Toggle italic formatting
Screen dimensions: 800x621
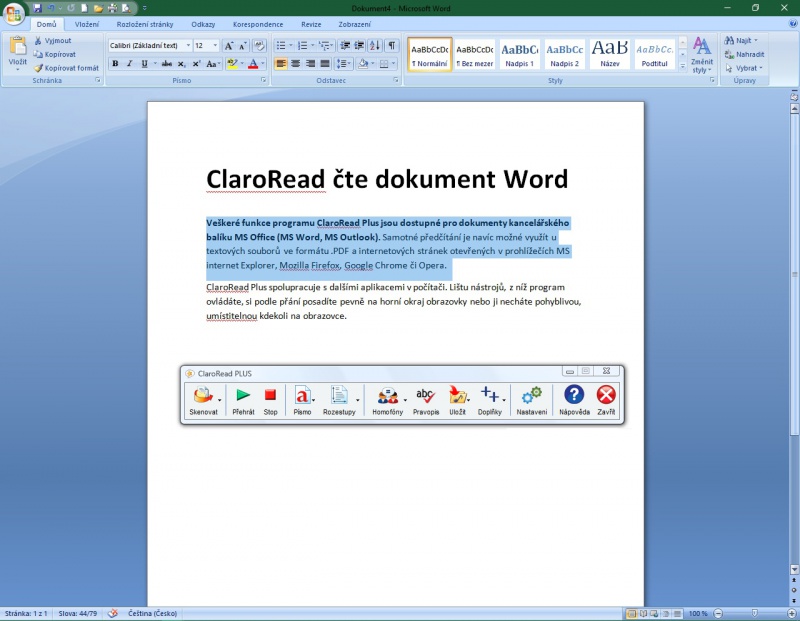pos(130,64)
